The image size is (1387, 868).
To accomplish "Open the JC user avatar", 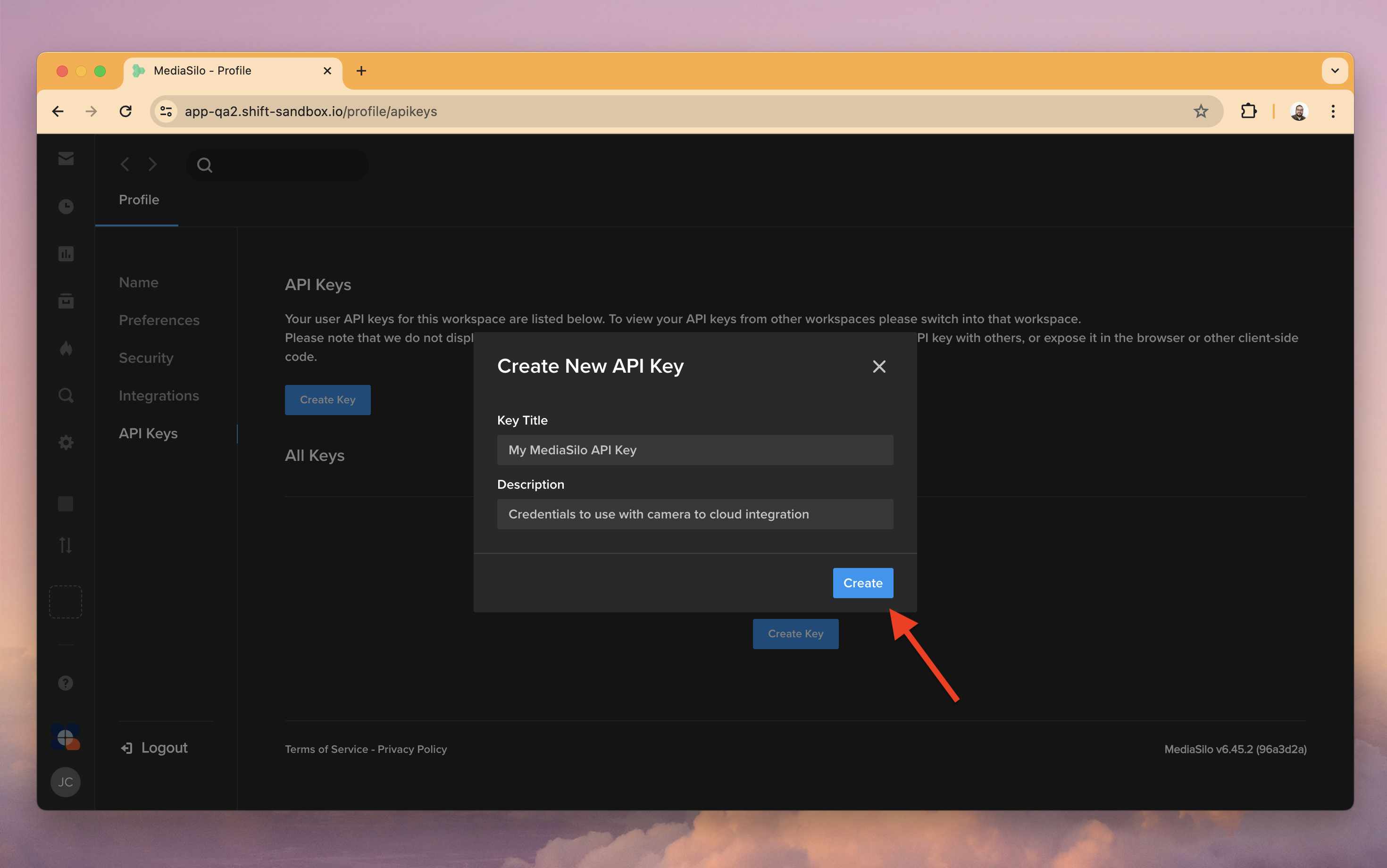I will click(x=66, y=781).
